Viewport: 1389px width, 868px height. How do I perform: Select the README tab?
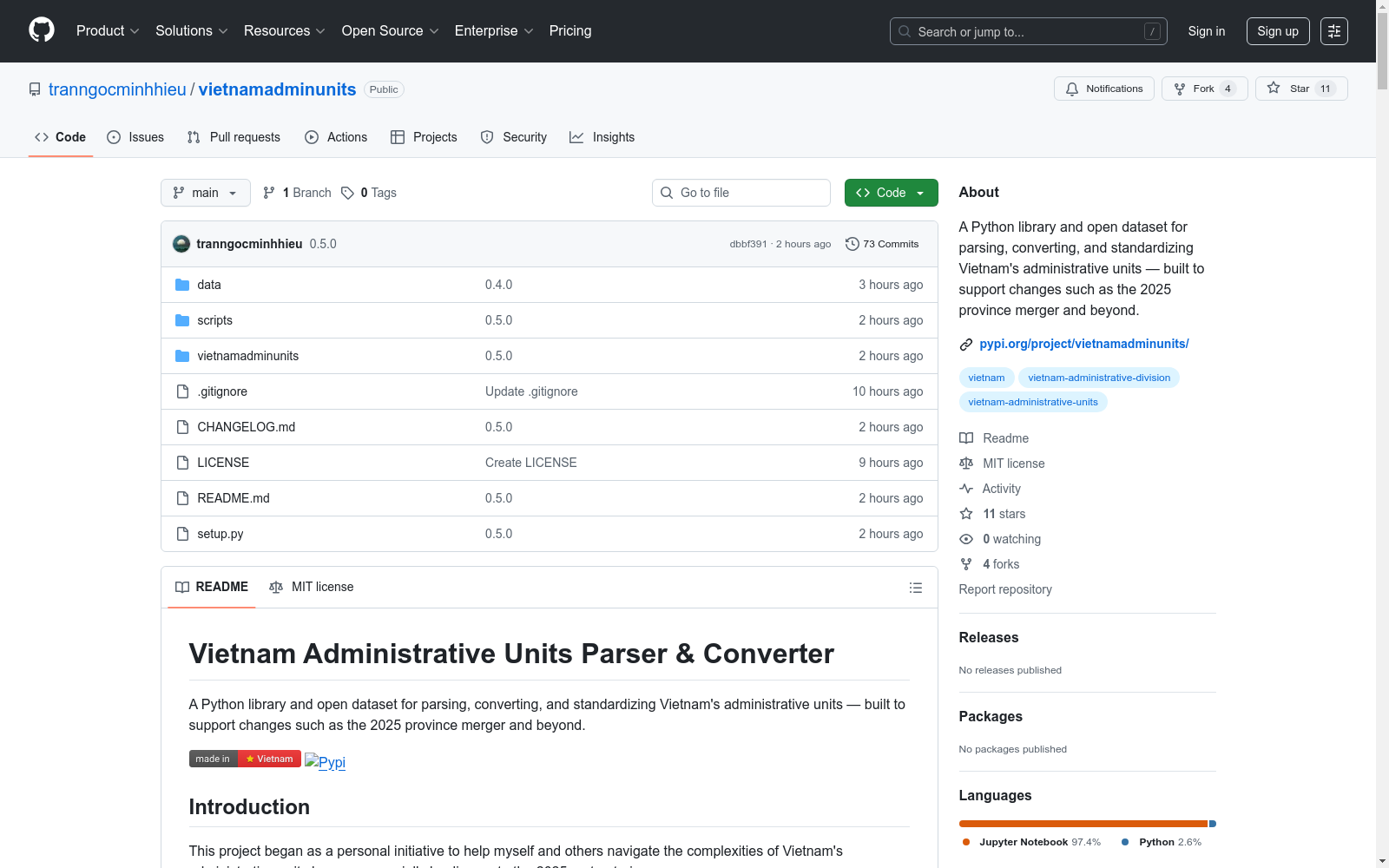[212, 587]
